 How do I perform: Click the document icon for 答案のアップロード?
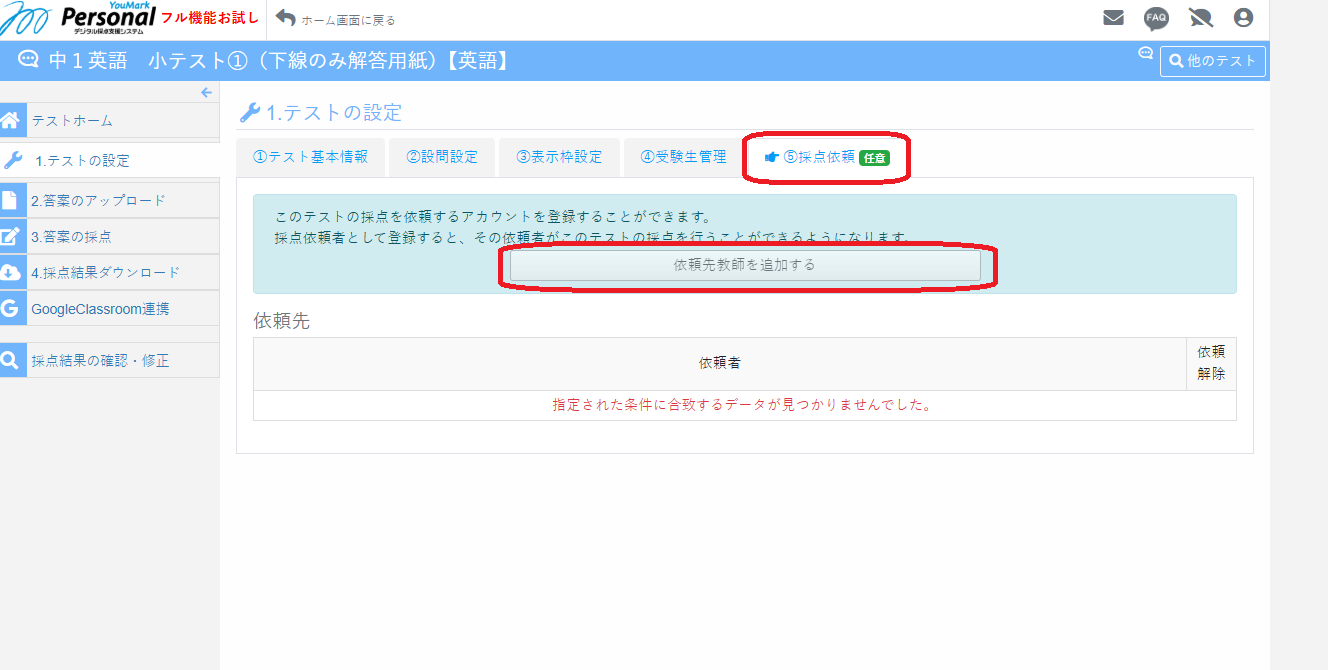coord(11,200)
